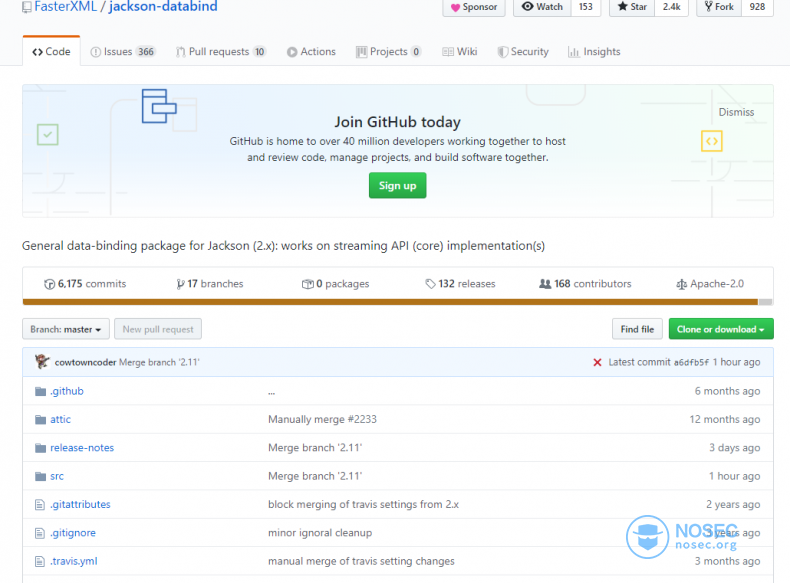Image resolution: width=790 pixels, height=583 pixels.
Task: Click the file icon beside .gitignore
Action: (x=40, y=533)
